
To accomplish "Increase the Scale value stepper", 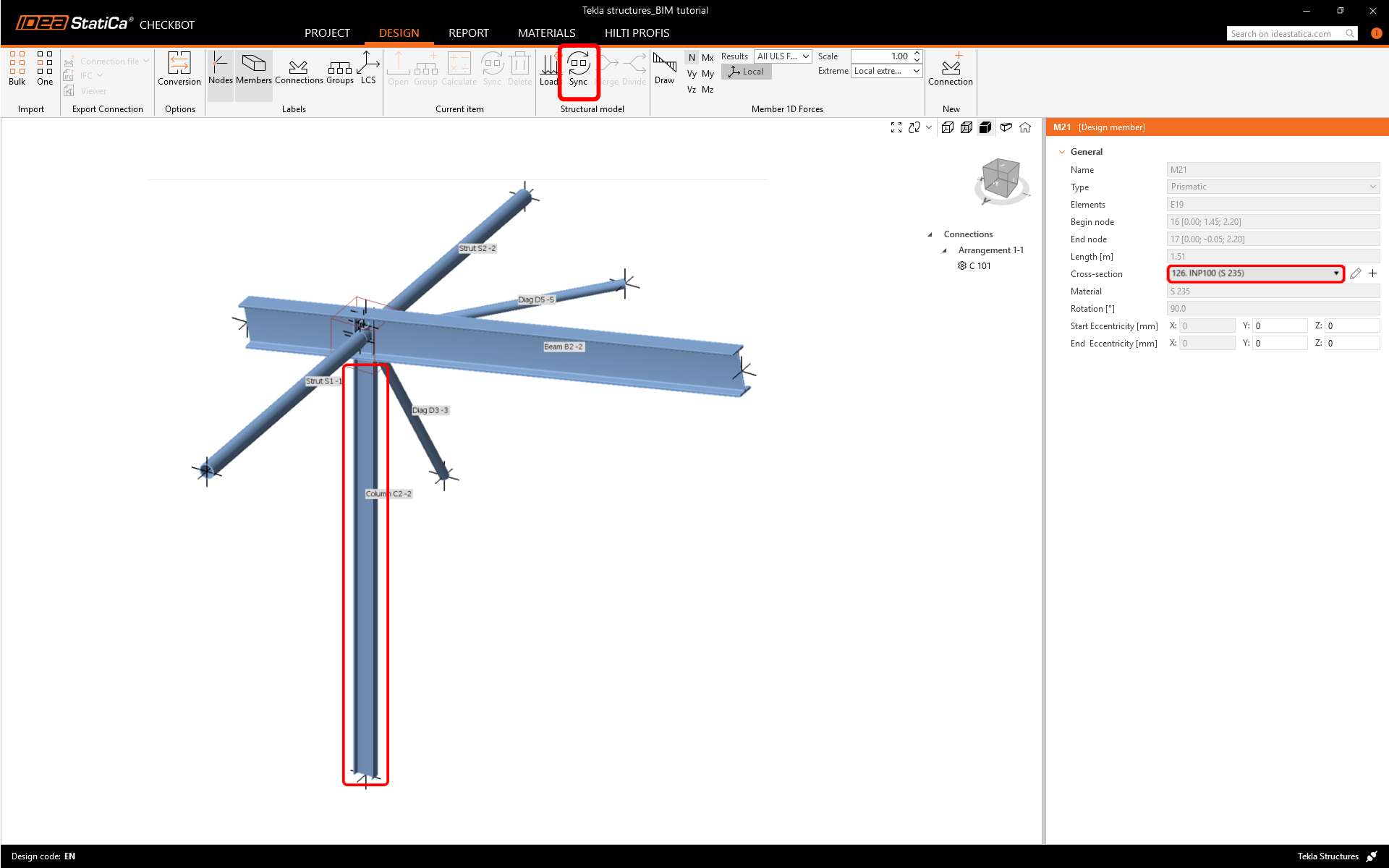I will coord(917,53).
